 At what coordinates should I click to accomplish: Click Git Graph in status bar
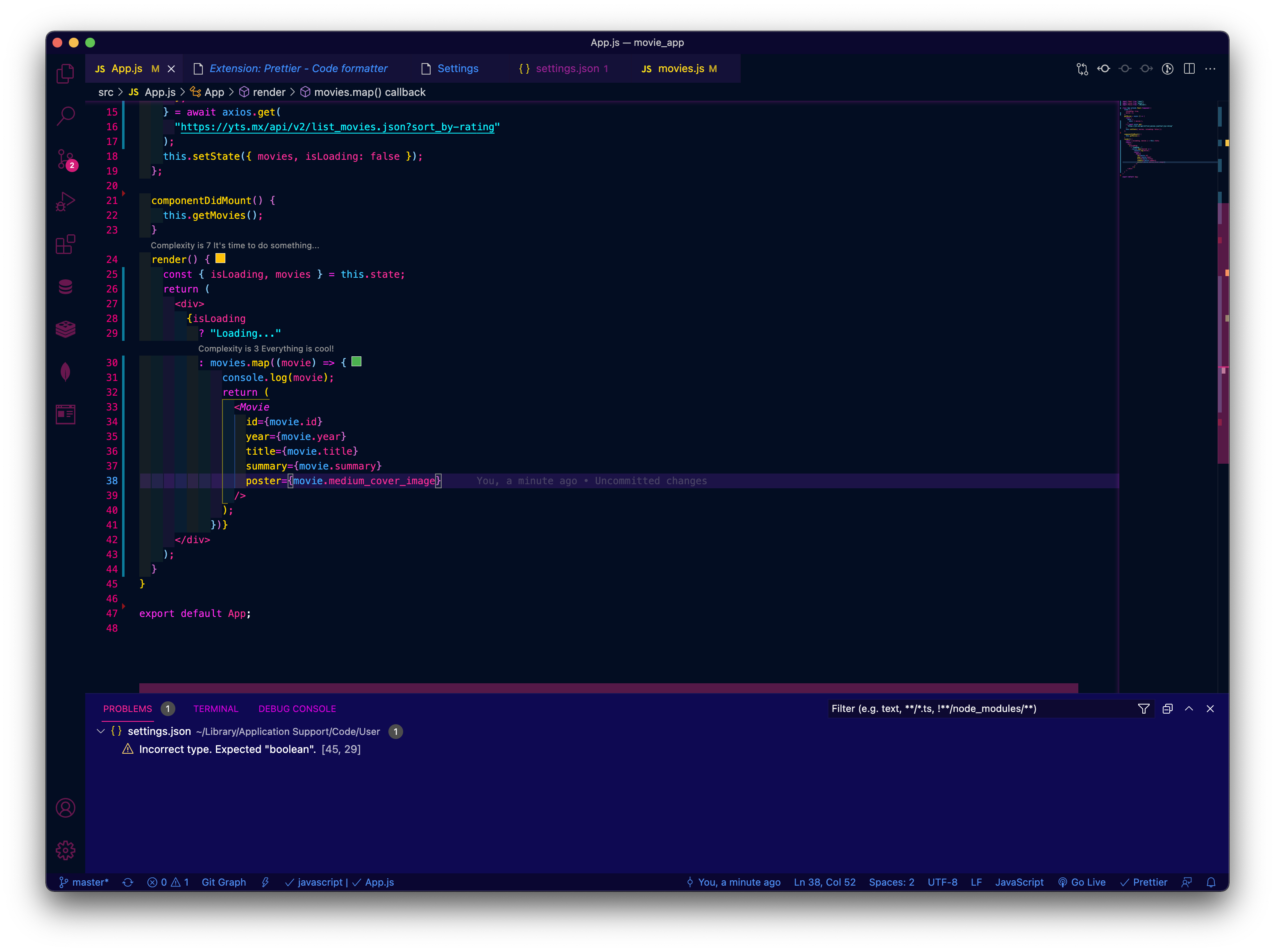[224, 882]
